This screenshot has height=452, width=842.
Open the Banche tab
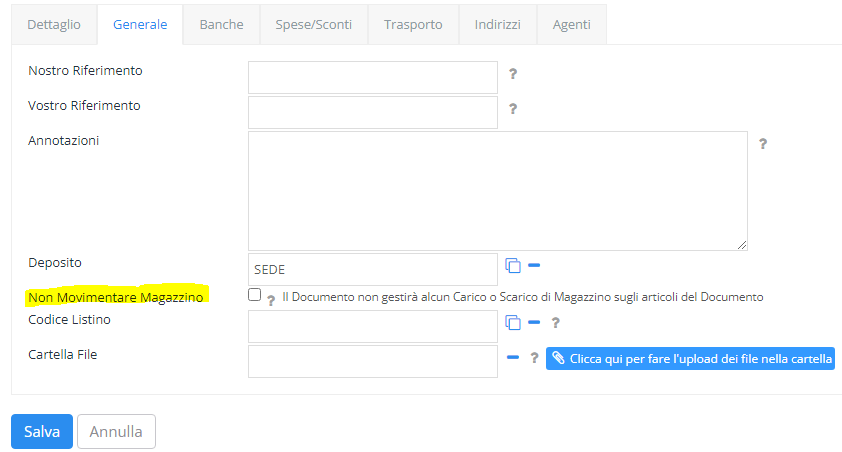coord(221,25)
